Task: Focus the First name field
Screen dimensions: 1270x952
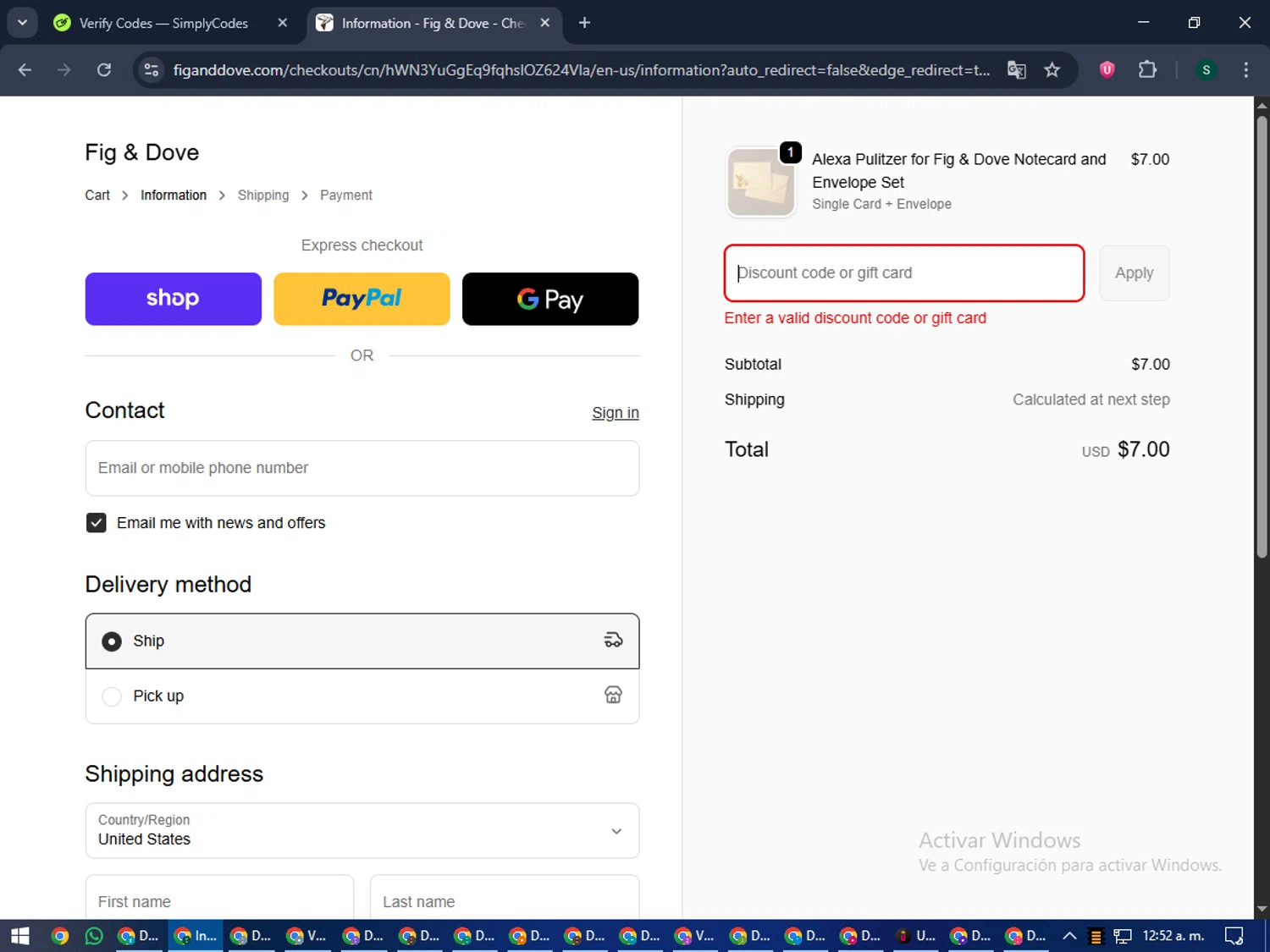Action: pyautogui.click(x=219, y=897)
